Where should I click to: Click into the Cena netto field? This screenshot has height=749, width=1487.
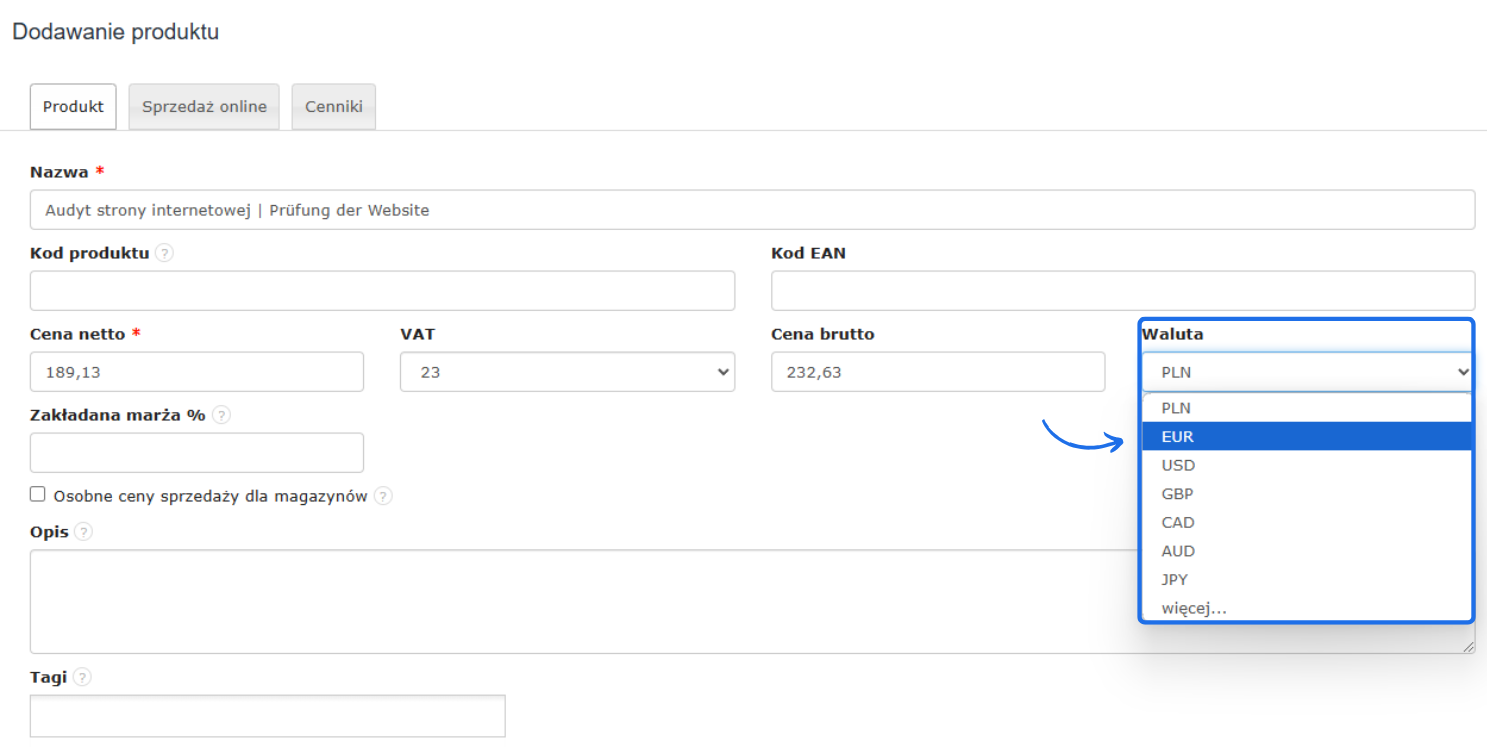197,372
